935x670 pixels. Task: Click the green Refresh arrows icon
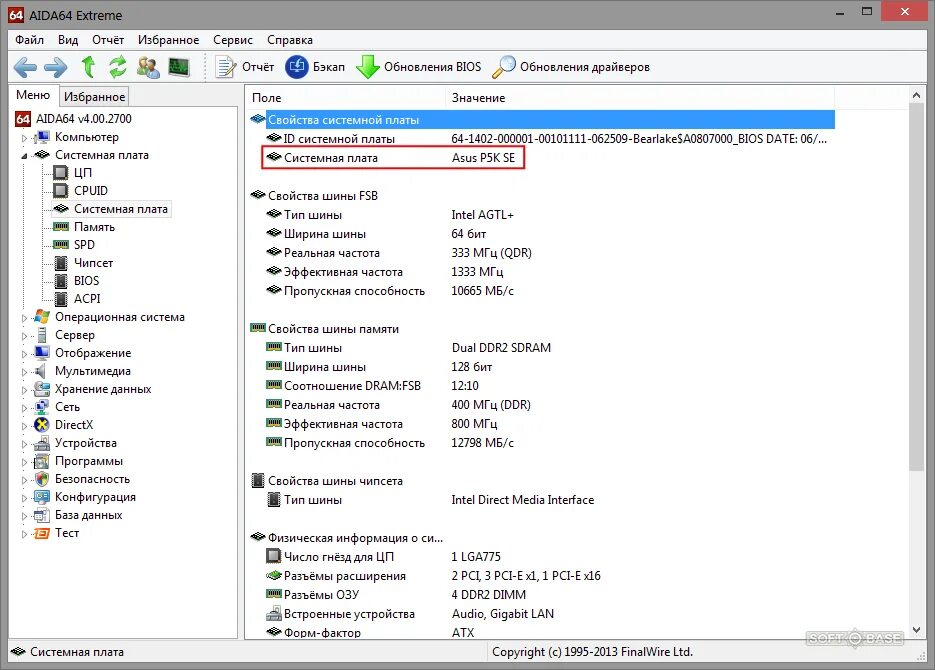(x=117, y=67)
